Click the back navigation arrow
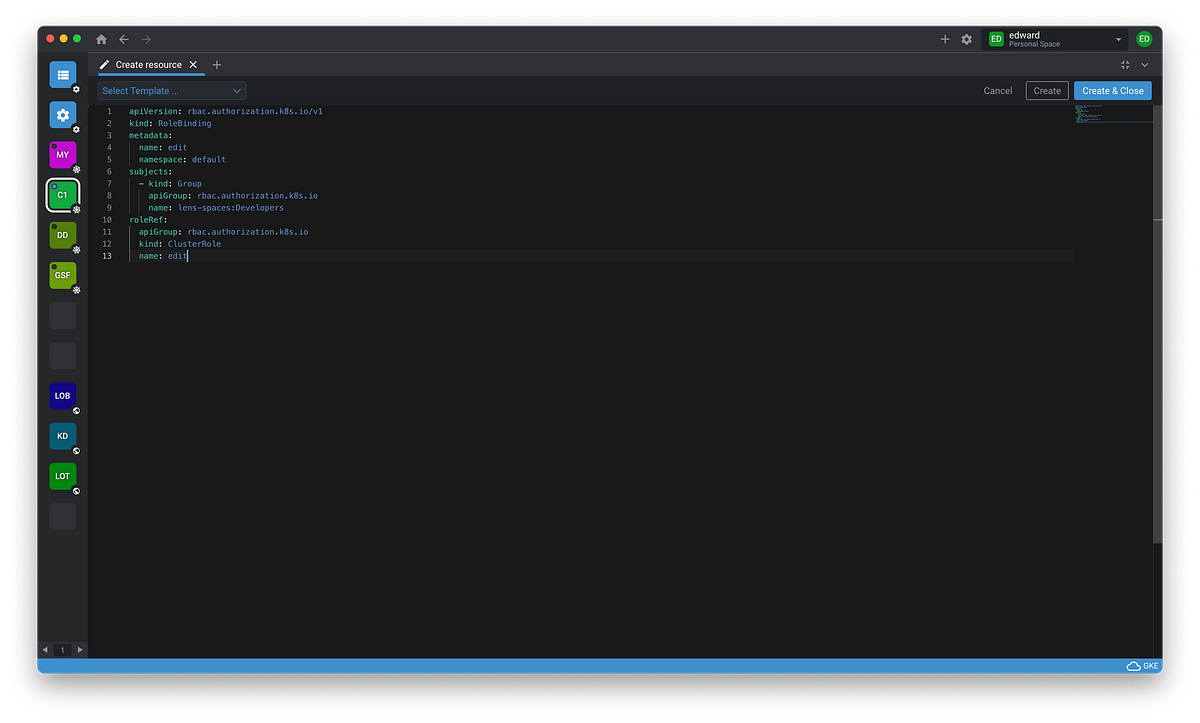 pos(124,39)
